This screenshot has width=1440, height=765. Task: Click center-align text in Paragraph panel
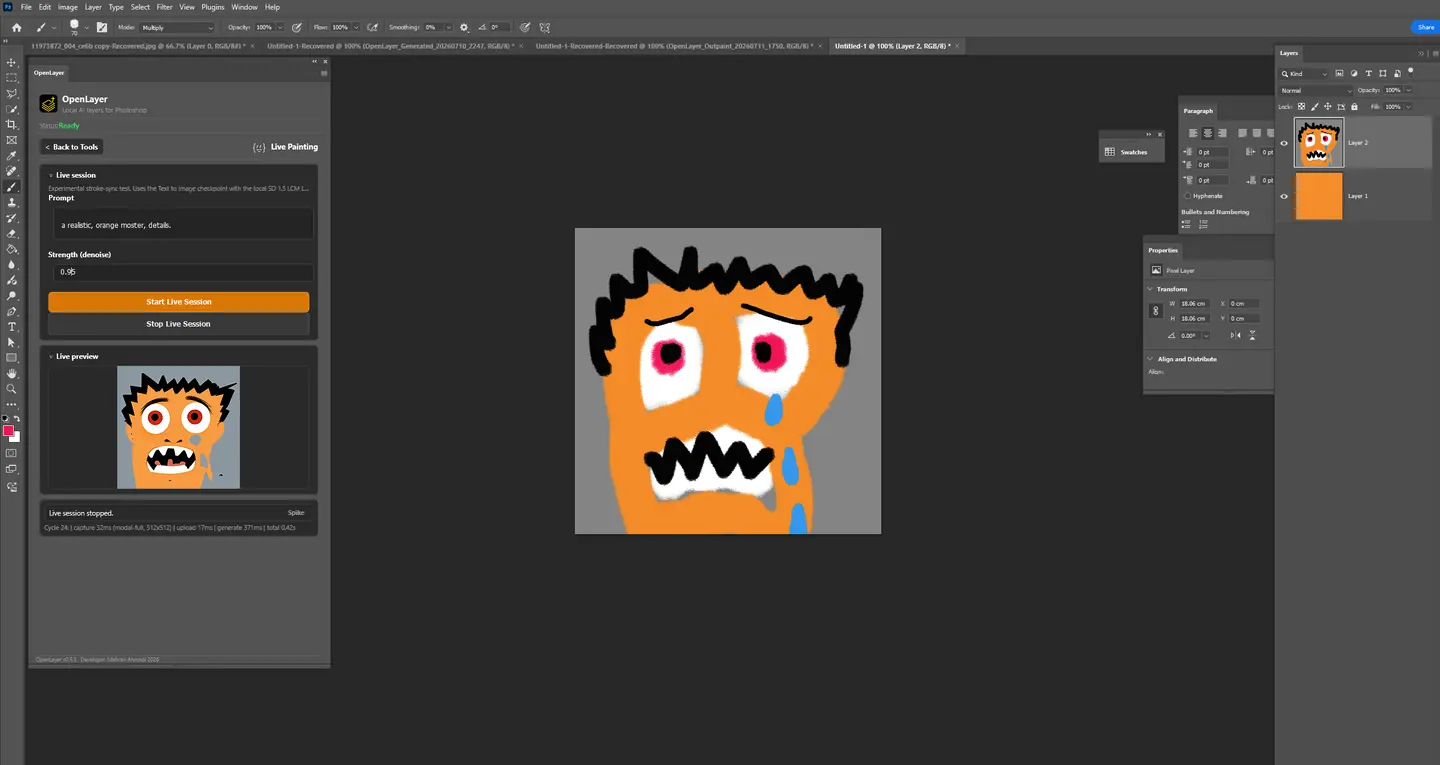[x=1207, y=132]
